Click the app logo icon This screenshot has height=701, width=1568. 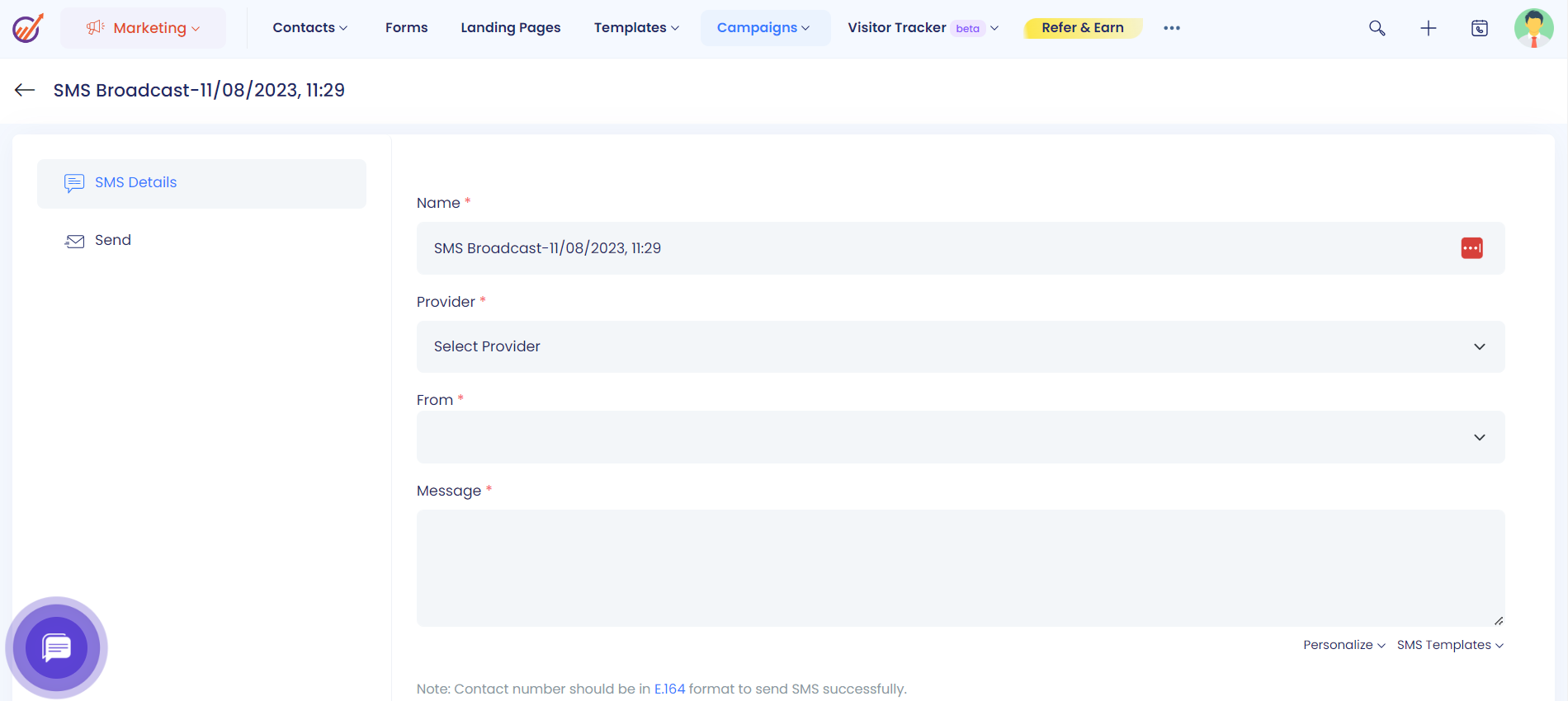(x=27, y=28)
